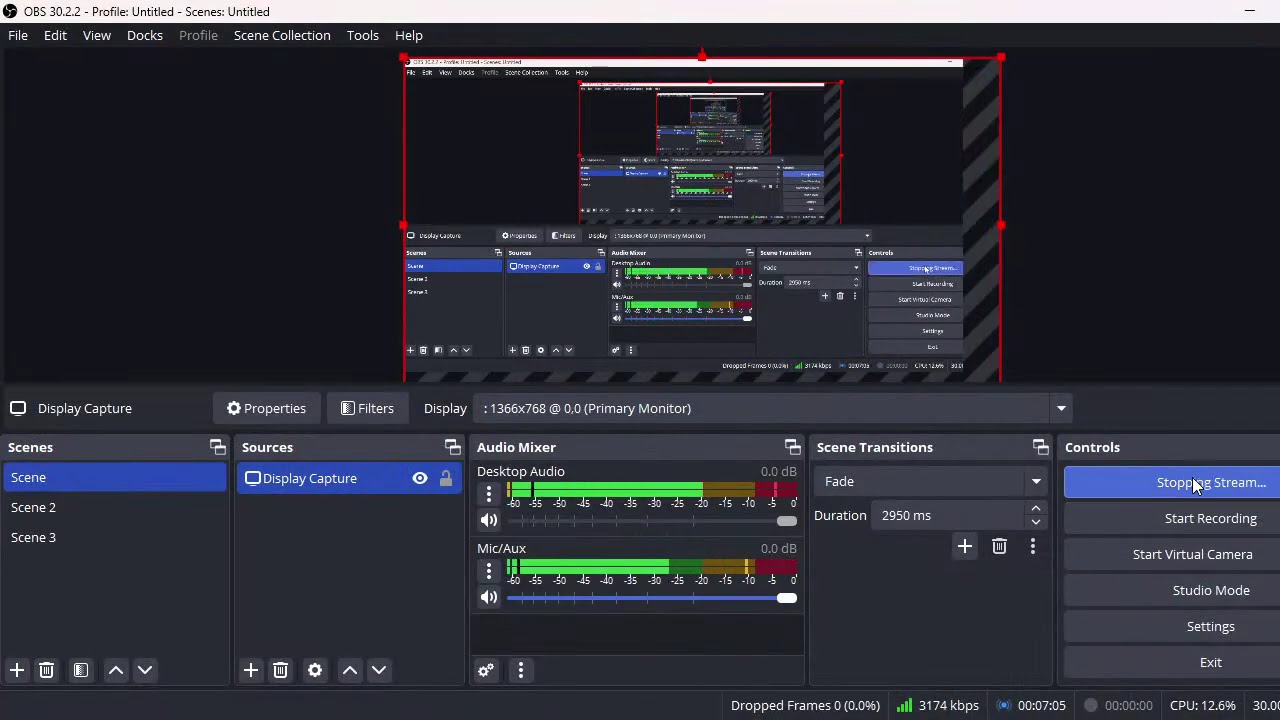Screen dimensions: 1280x720
Task: Move source up in the Sources list
Action: (350, 670)
